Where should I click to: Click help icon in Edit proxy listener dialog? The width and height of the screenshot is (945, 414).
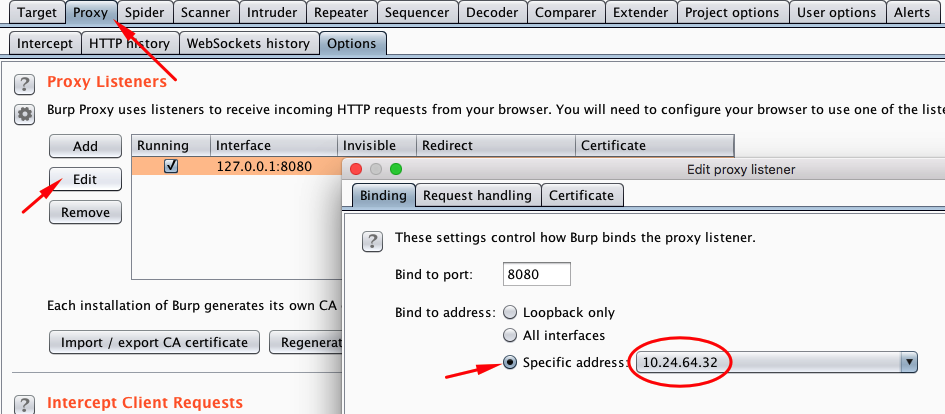[x=372, y=241]
